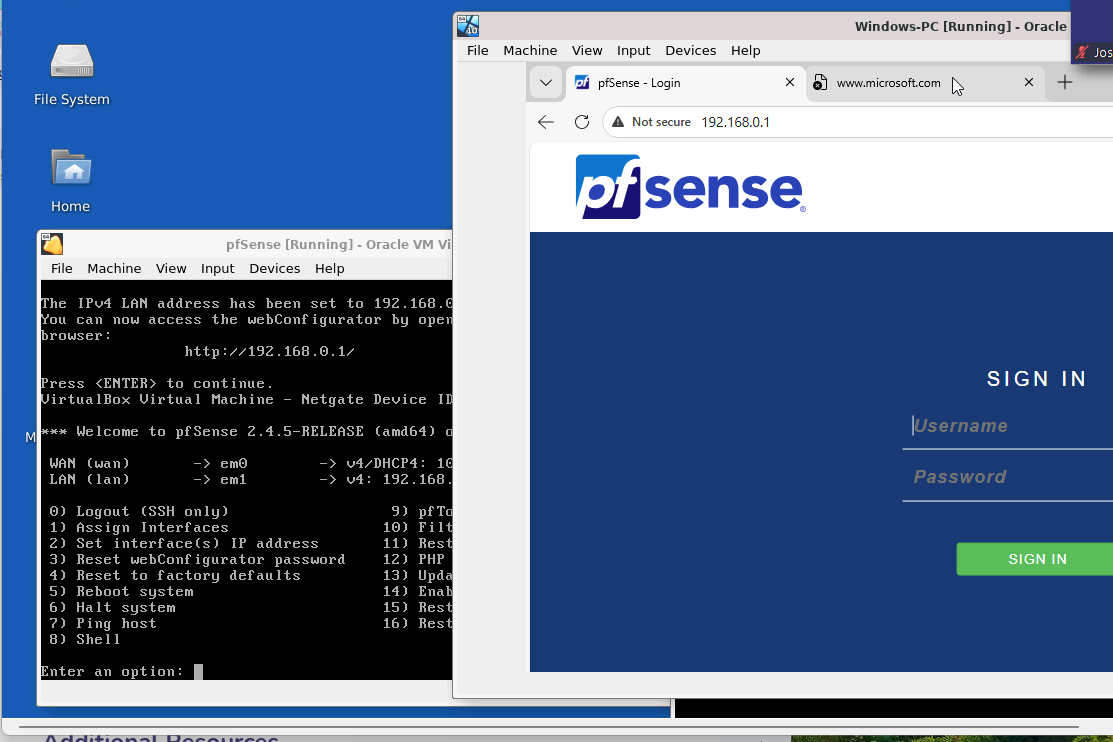
Task: Open Machine menu in pfSense VM window
Action: [x=114, y=268]
